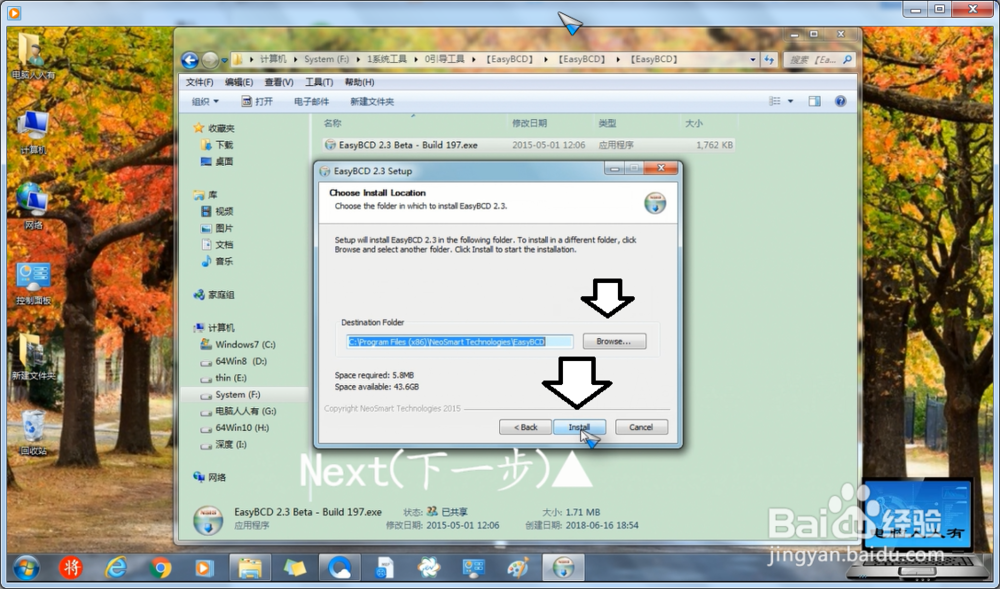Select Windows7 (C:) drive
The height and width of the screenshot is (589, 1000).
coord(238,344)
